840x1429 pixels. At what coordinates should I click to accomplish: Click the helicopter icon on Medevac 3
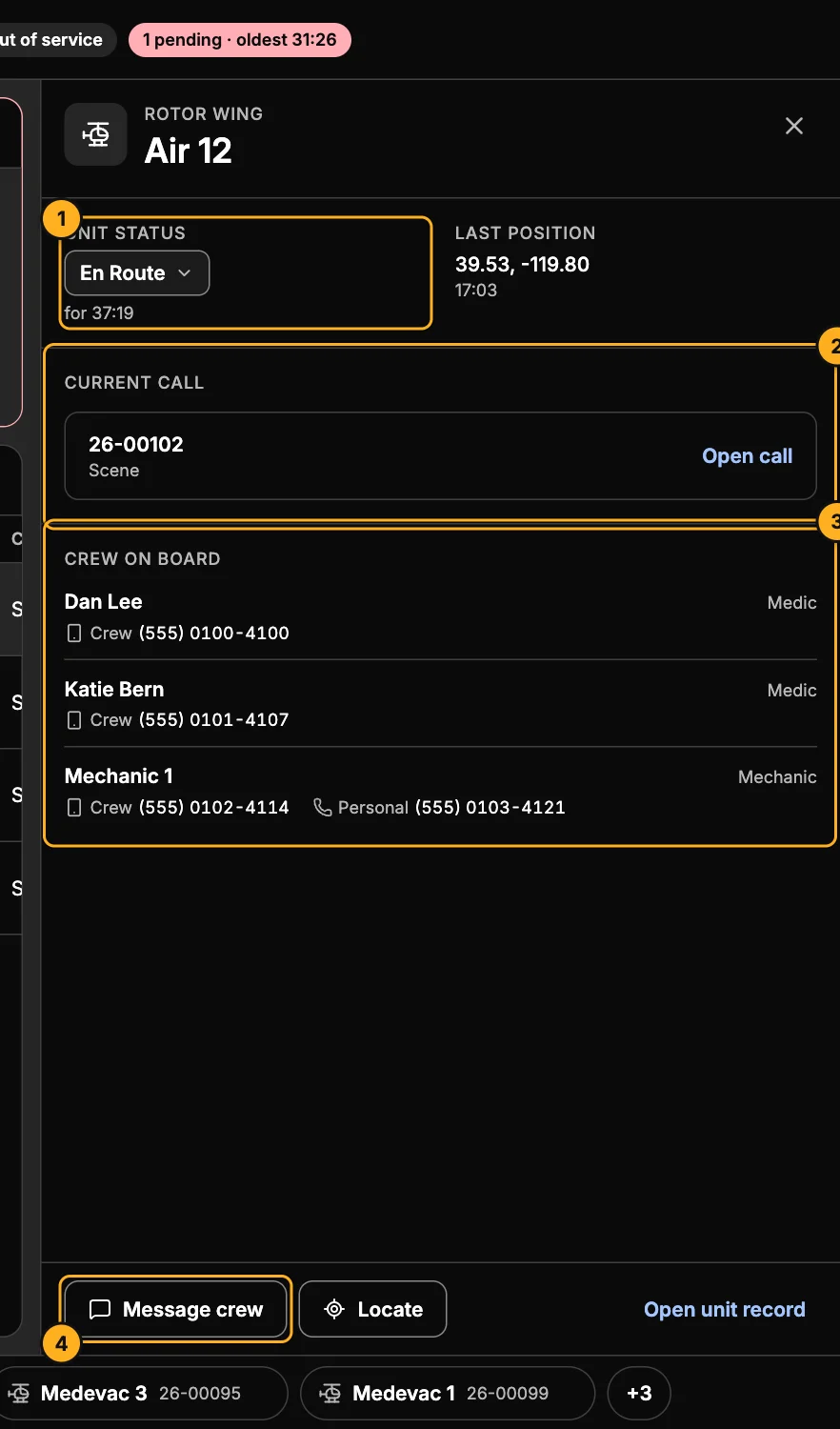tap(18, 1393)
